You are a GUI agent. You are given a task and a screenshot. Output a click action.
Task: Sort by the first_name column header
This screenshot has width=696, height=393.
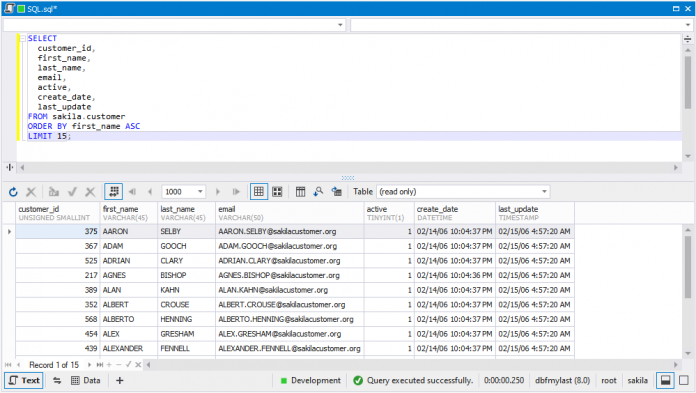[x=129, y=213]
